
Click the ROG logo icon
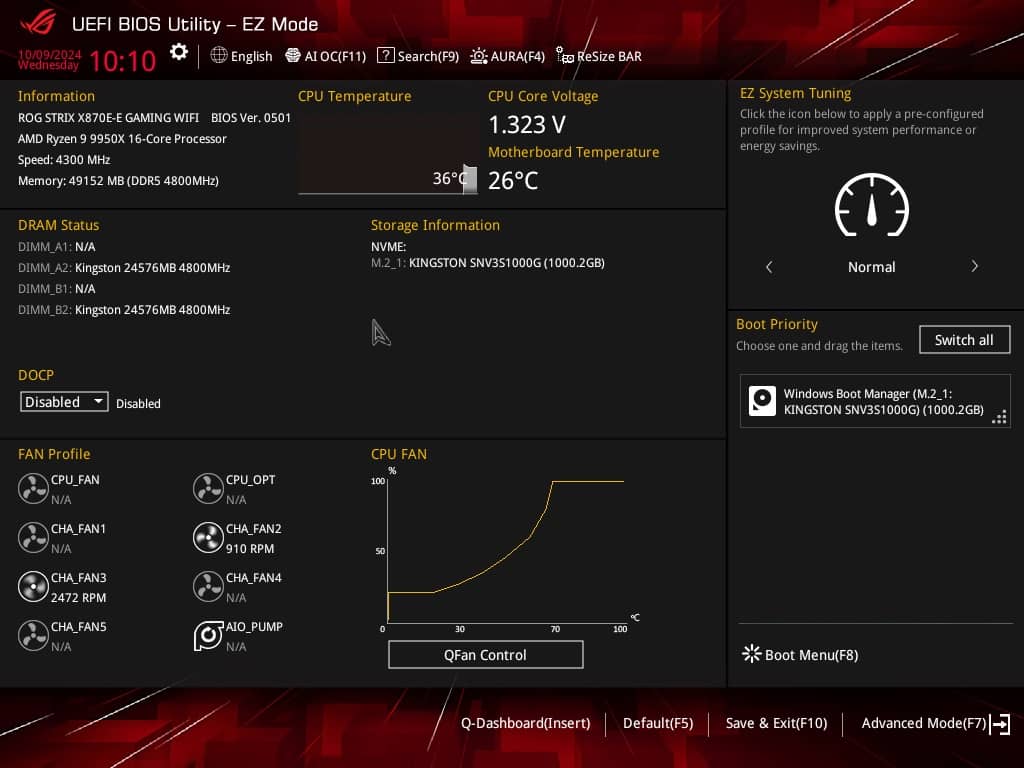tap(38, 23)
